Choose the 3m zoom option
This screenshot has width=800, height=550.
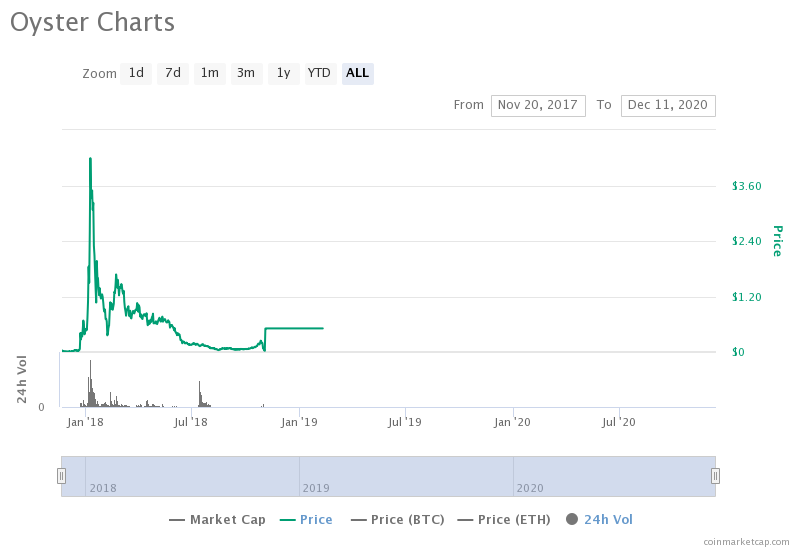(246, 73)
